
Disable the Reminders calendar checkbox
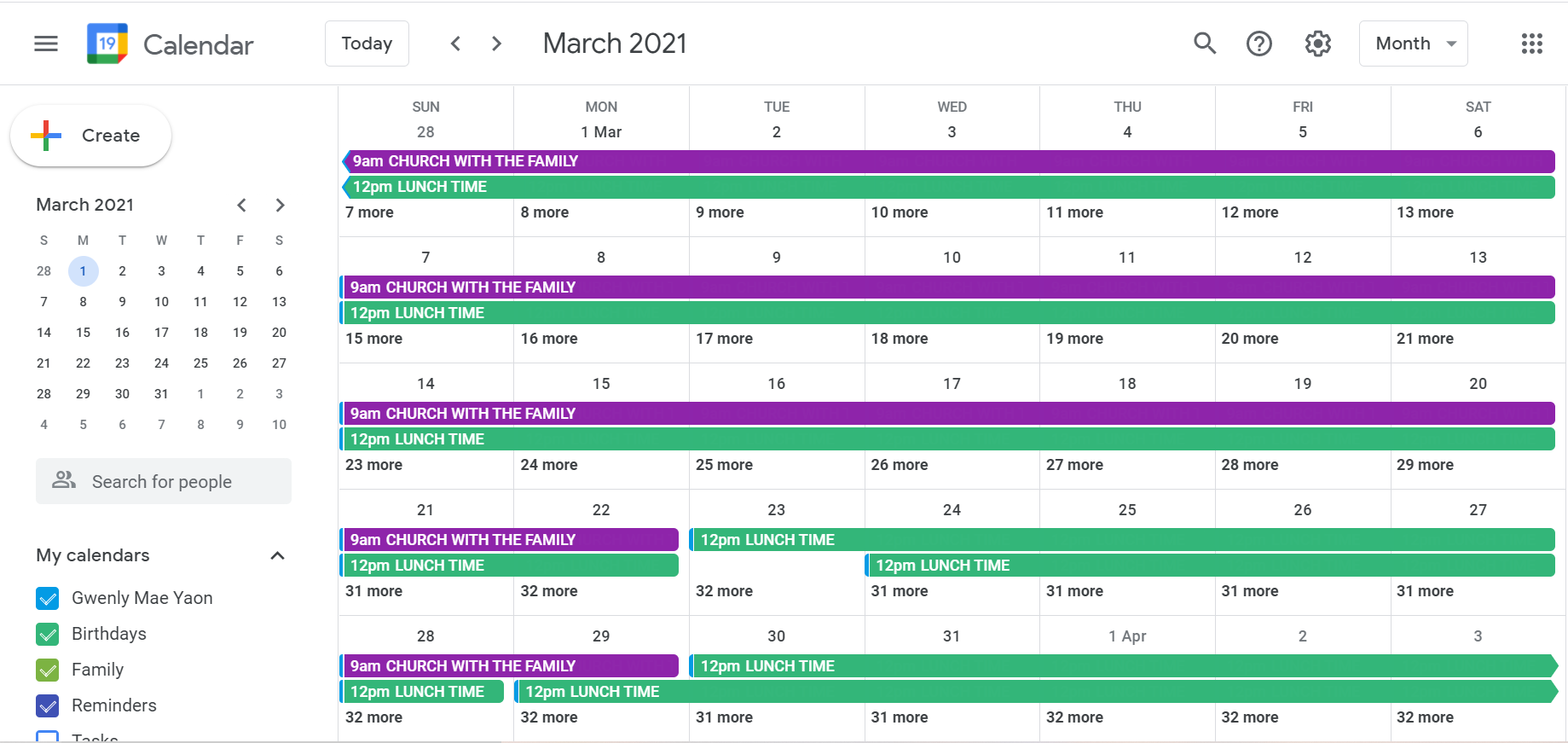coord(48,706)
